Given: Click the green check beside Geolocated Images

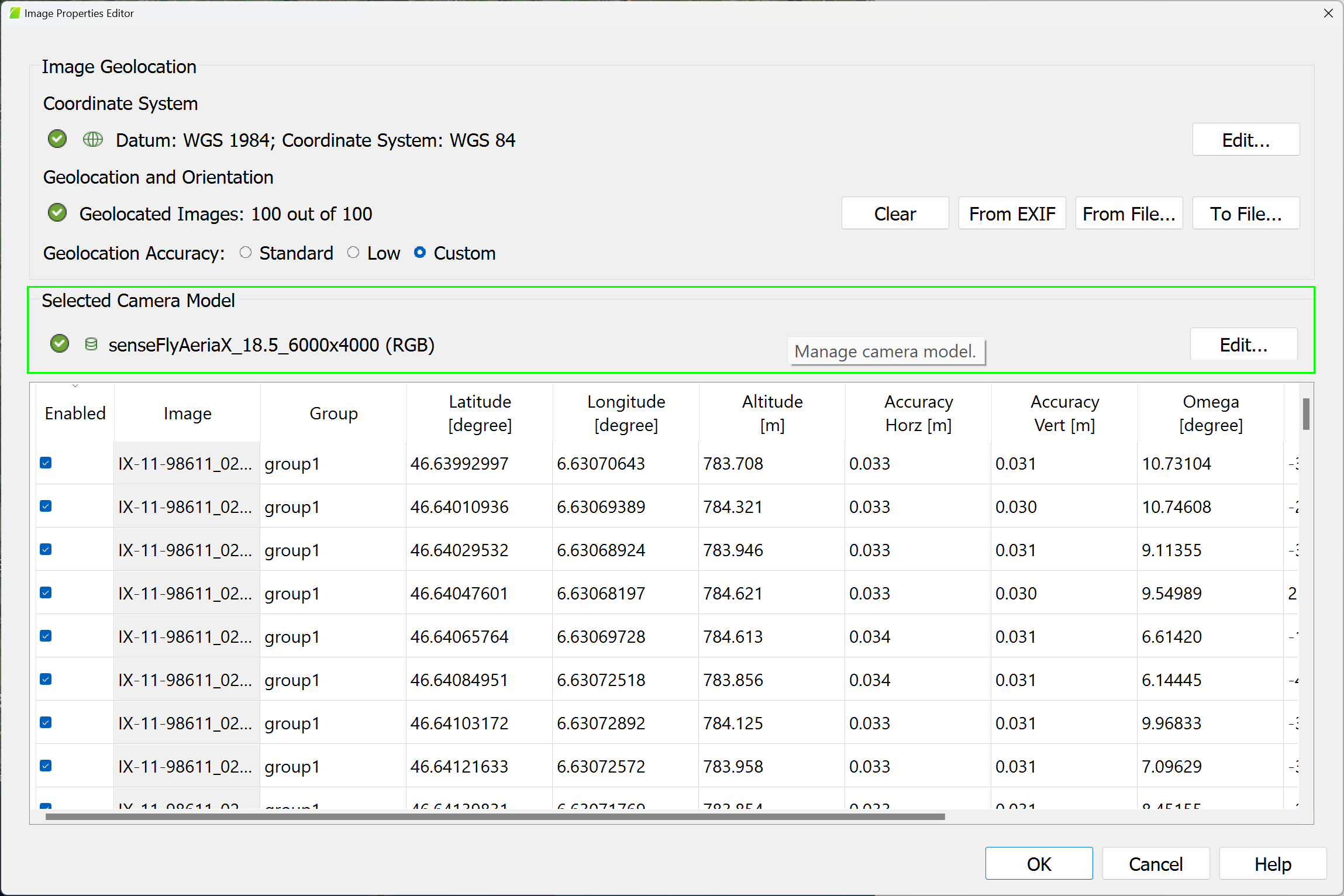Looking at the screenshot, I should (x=57, y=213).
